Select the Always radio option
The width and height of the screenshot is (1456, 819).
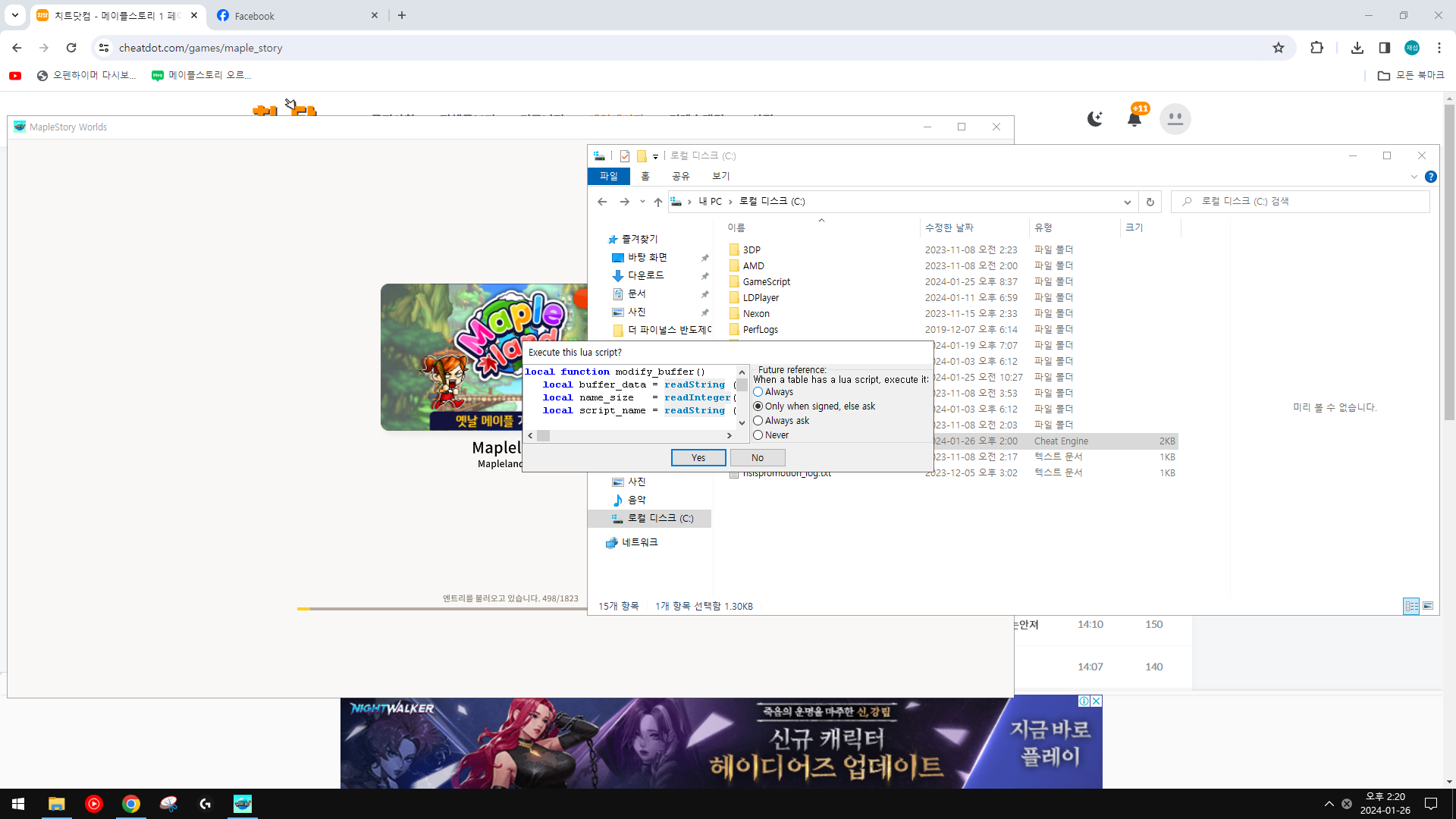click(758, 392)
